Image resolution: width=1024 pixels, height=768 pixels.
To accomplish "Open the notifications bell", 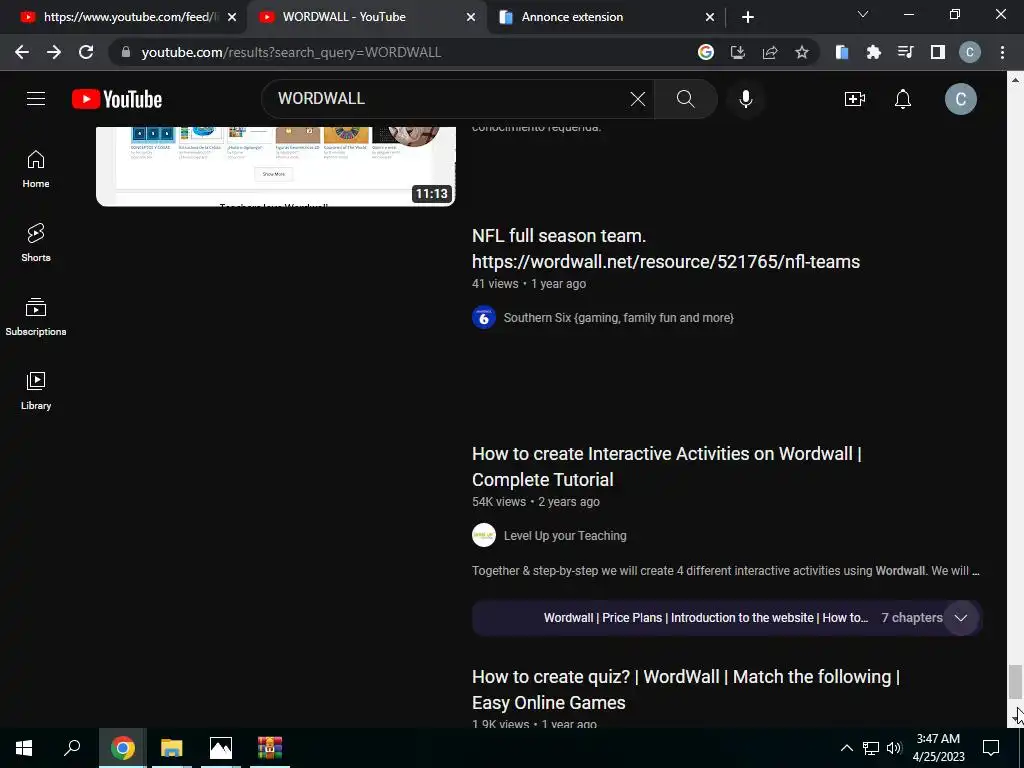I will tap(903, 99).
